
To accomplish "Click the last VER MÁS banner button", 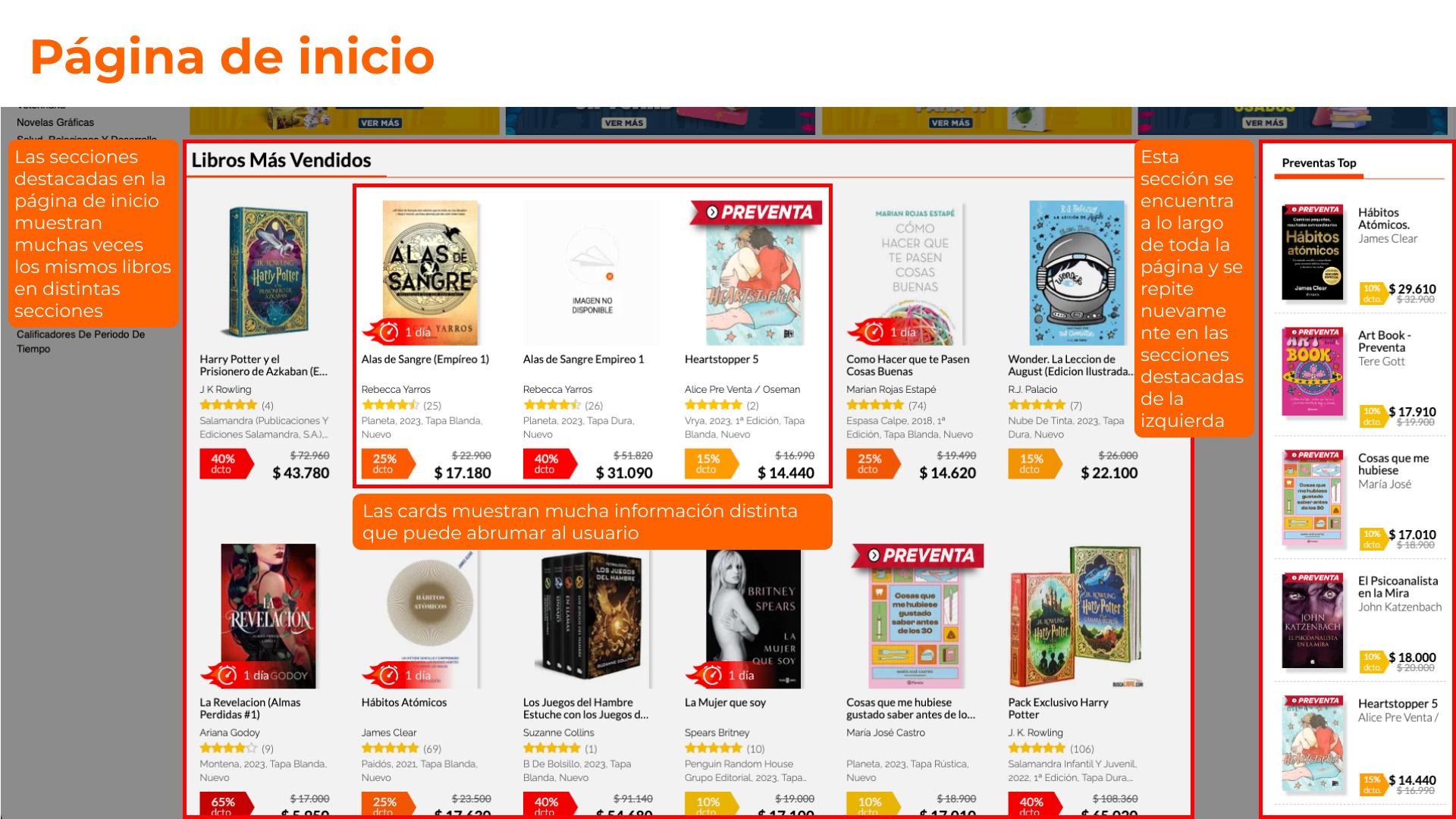I will [x=1264, y=123].
